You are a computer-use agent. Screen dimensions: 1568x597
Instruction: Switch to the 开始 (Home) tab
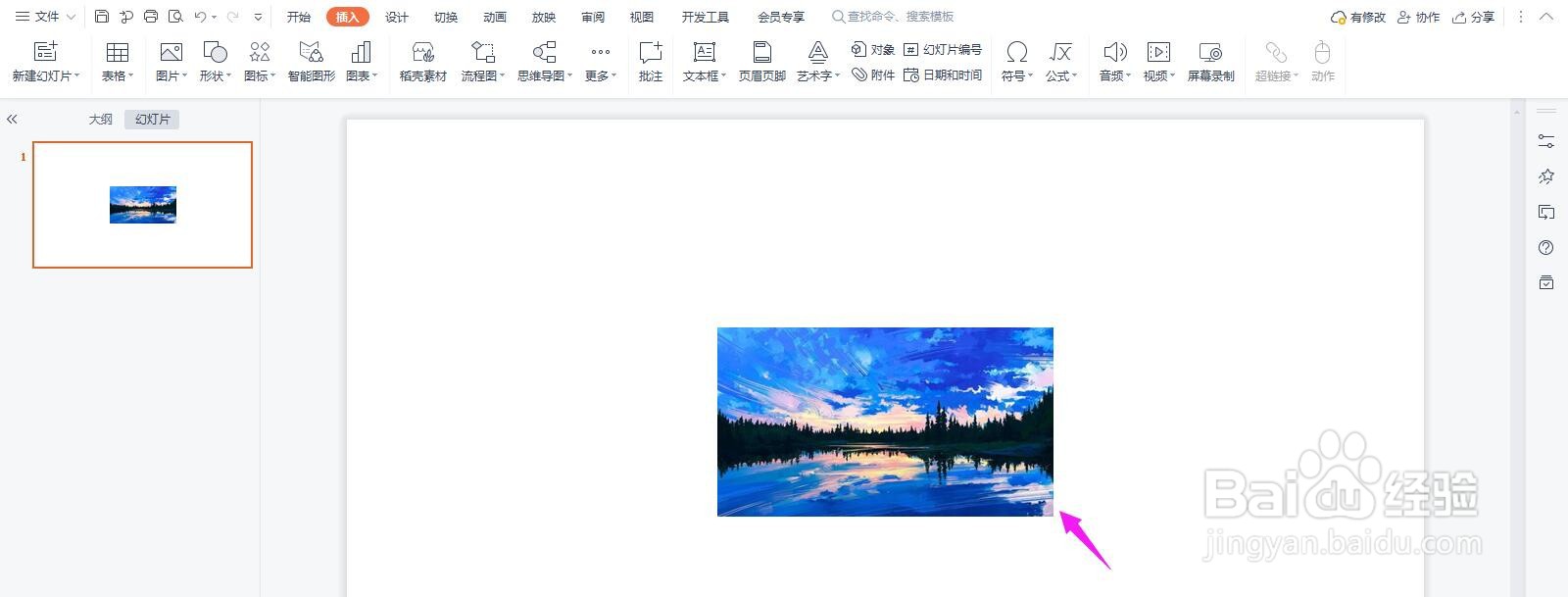pyautogui.click(x=299, y=17)
